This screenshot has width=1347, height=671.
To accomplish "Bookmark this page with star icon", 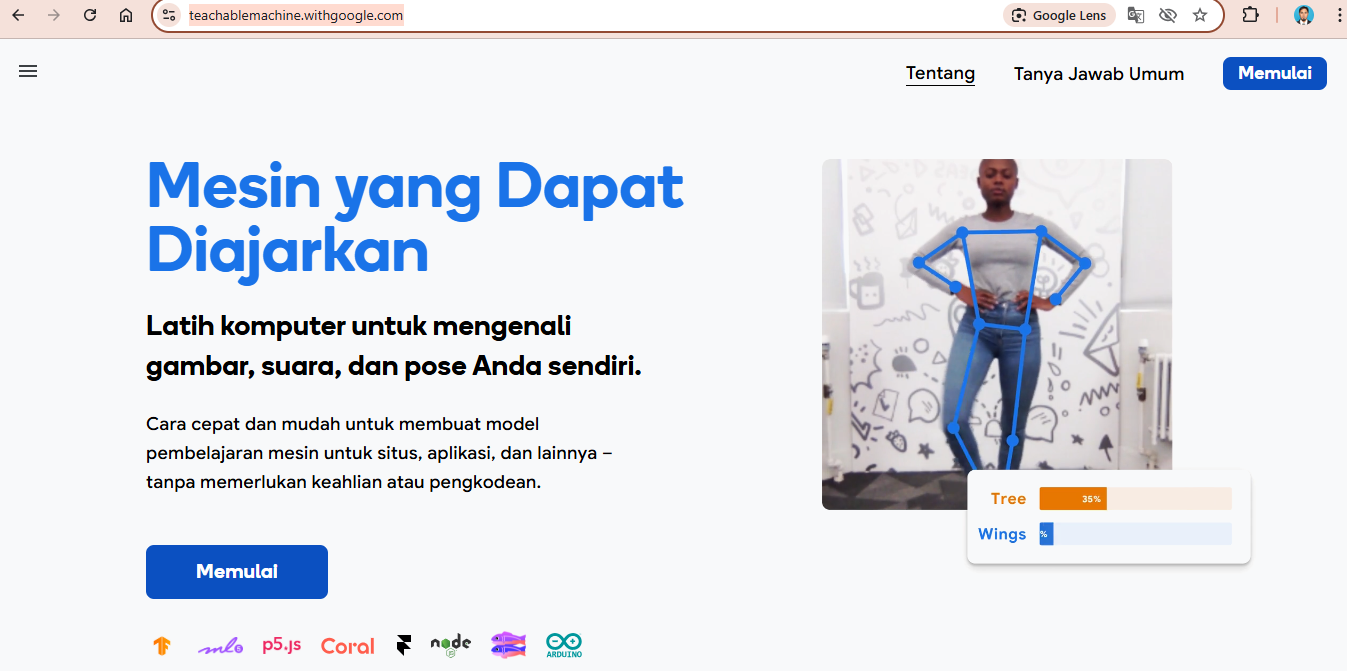I will point(1200,15).
